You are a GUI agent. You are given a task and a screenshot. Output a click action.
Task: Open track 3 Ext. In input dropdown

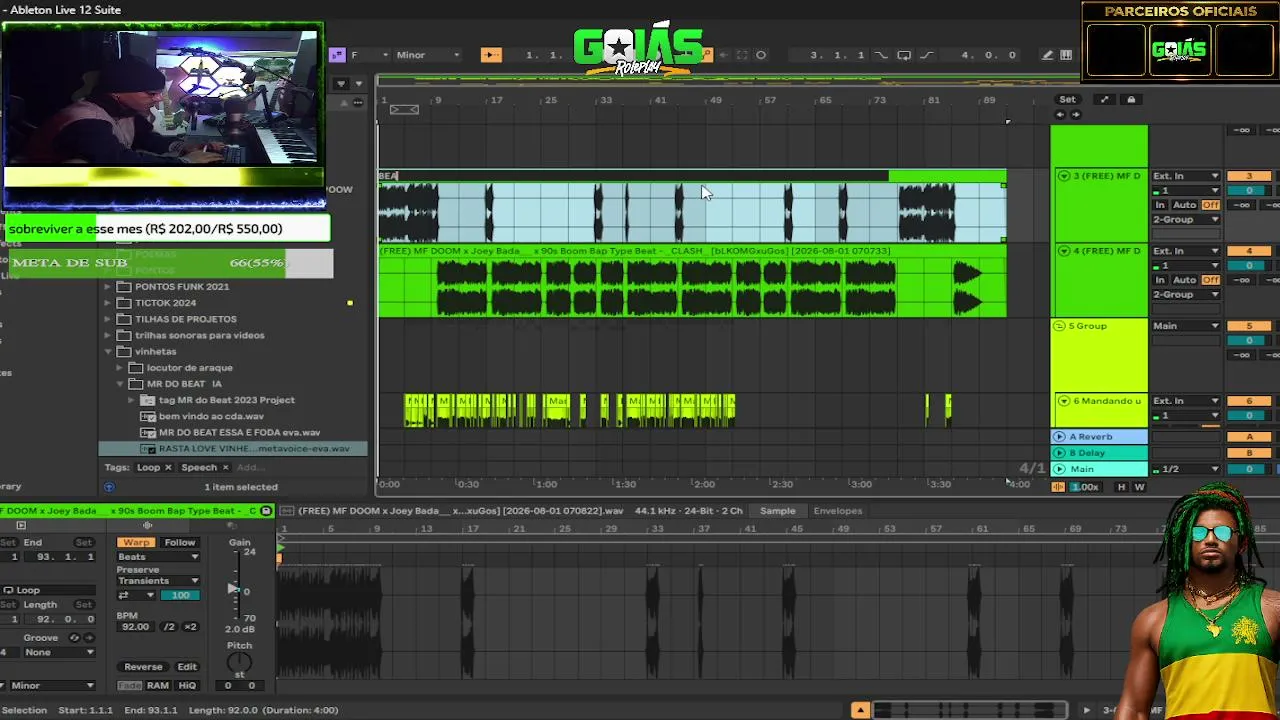coord(1186,176)
